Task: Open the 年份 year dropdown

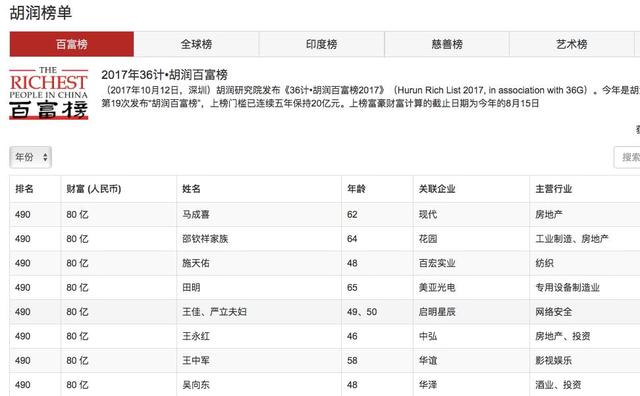Action: (x=31, y=157)
